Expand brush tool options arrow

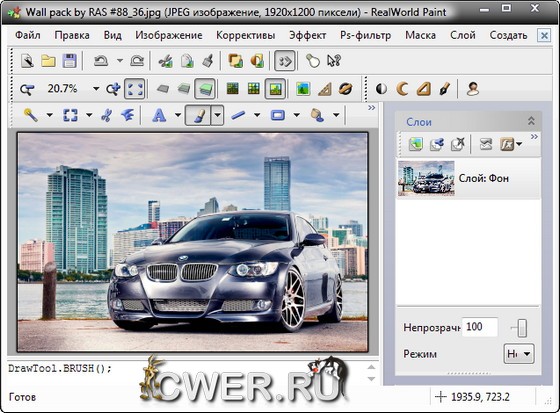(218, 115)
